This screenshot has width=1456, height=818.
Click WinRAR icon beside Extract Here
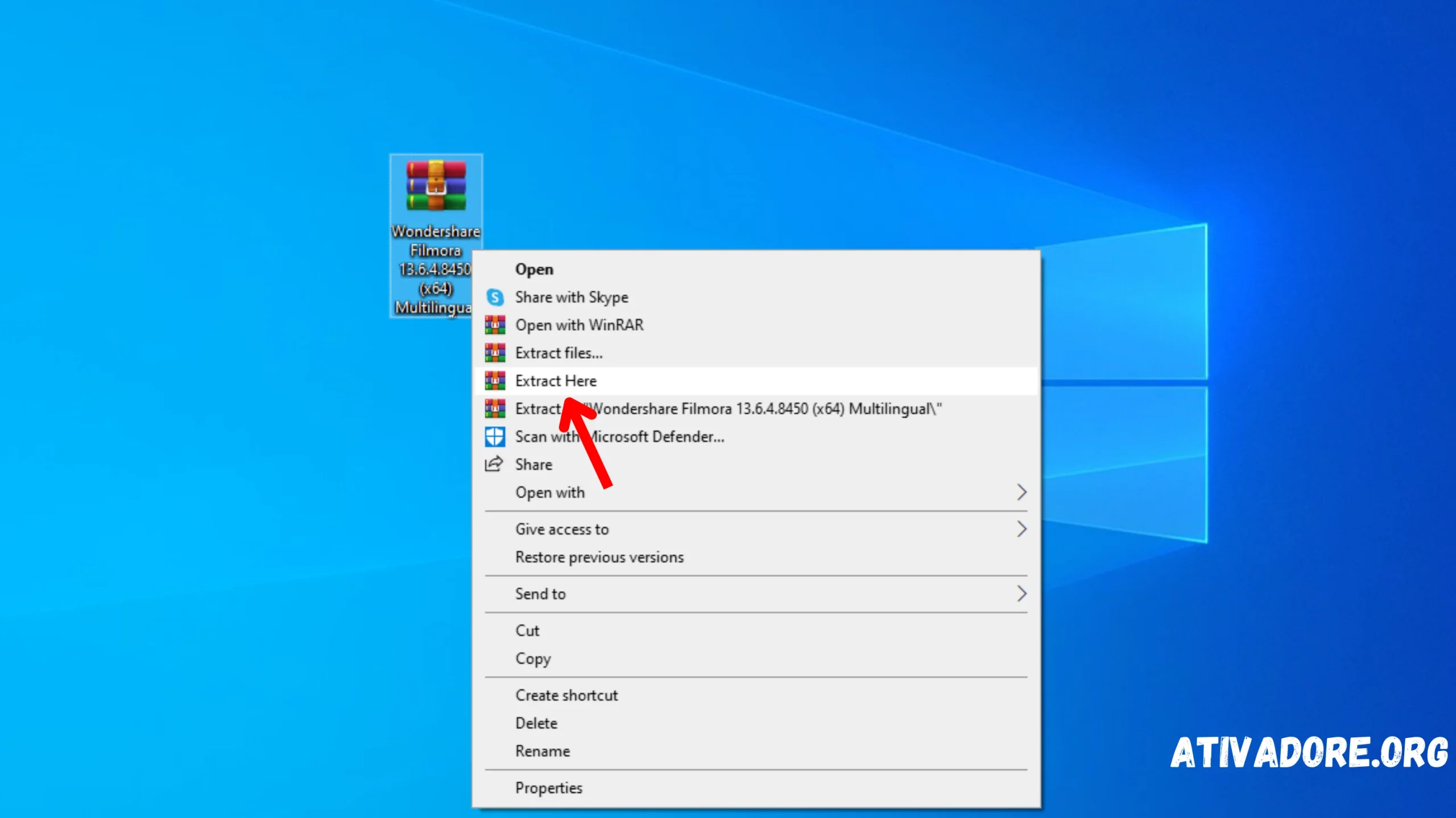tap(495, 381)
